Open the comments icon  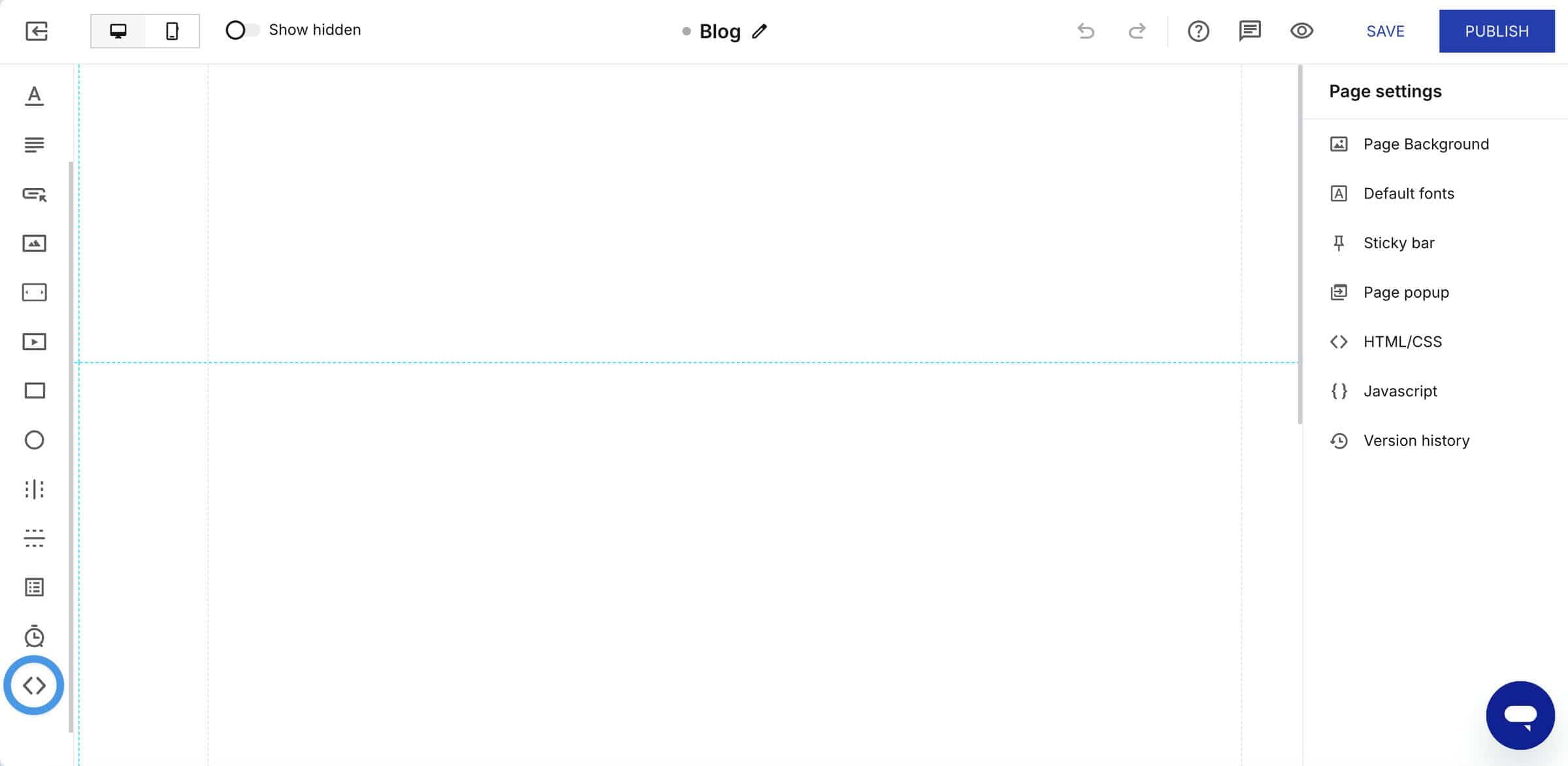(1250, 31)
